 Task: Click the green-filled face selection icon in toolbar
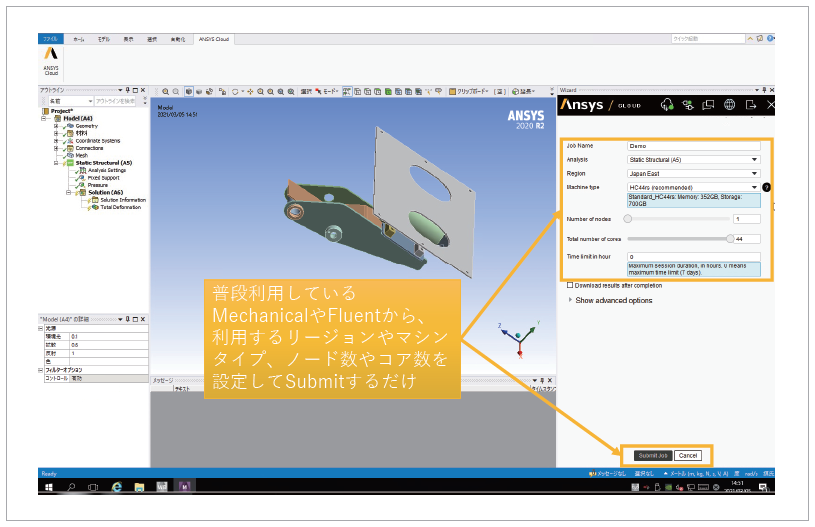pos(388,91)
